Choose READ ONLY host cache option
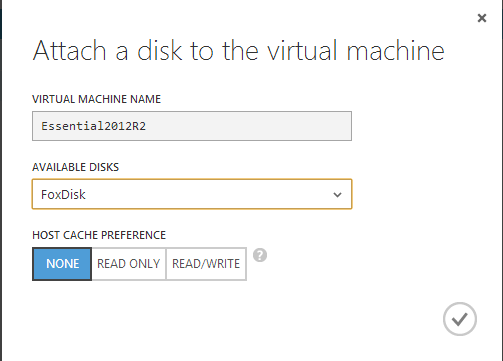Screen dimensions: 503x361 tap(129, 264)
